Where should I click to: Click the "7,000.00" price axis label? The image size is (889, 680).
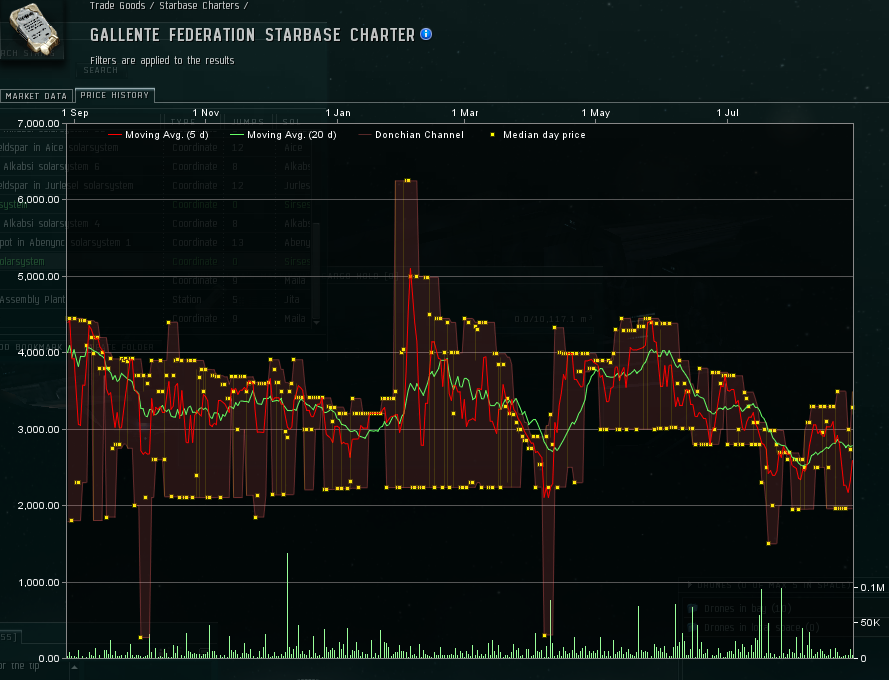(x=39, y=124)
